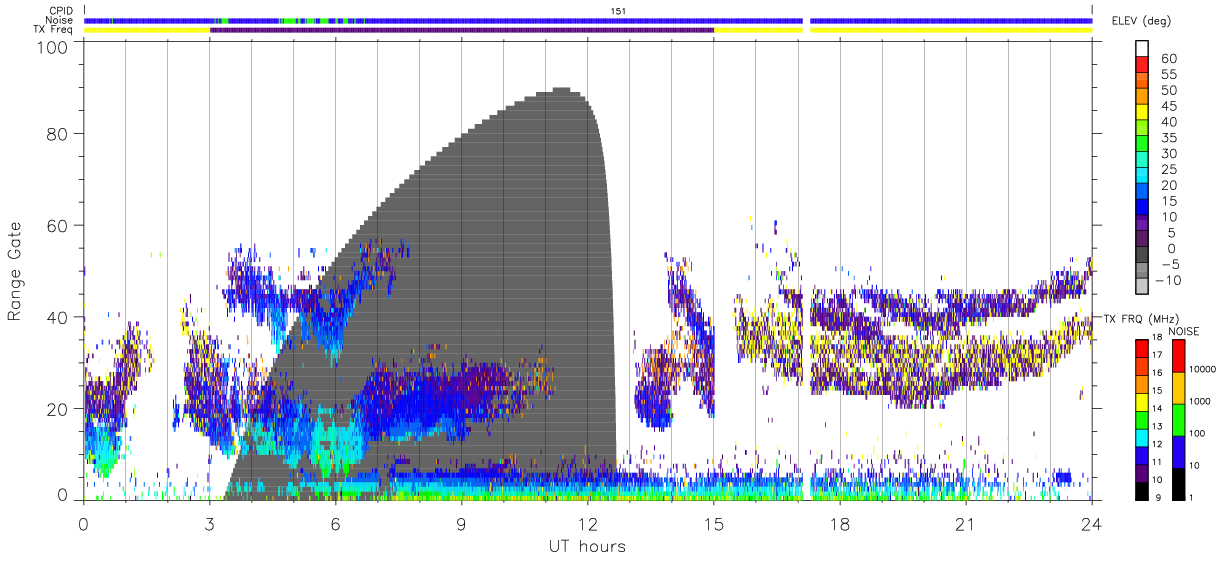
Task: Pick the orange NOISE swatch between 1000 and 10000
Action: 1178,388
